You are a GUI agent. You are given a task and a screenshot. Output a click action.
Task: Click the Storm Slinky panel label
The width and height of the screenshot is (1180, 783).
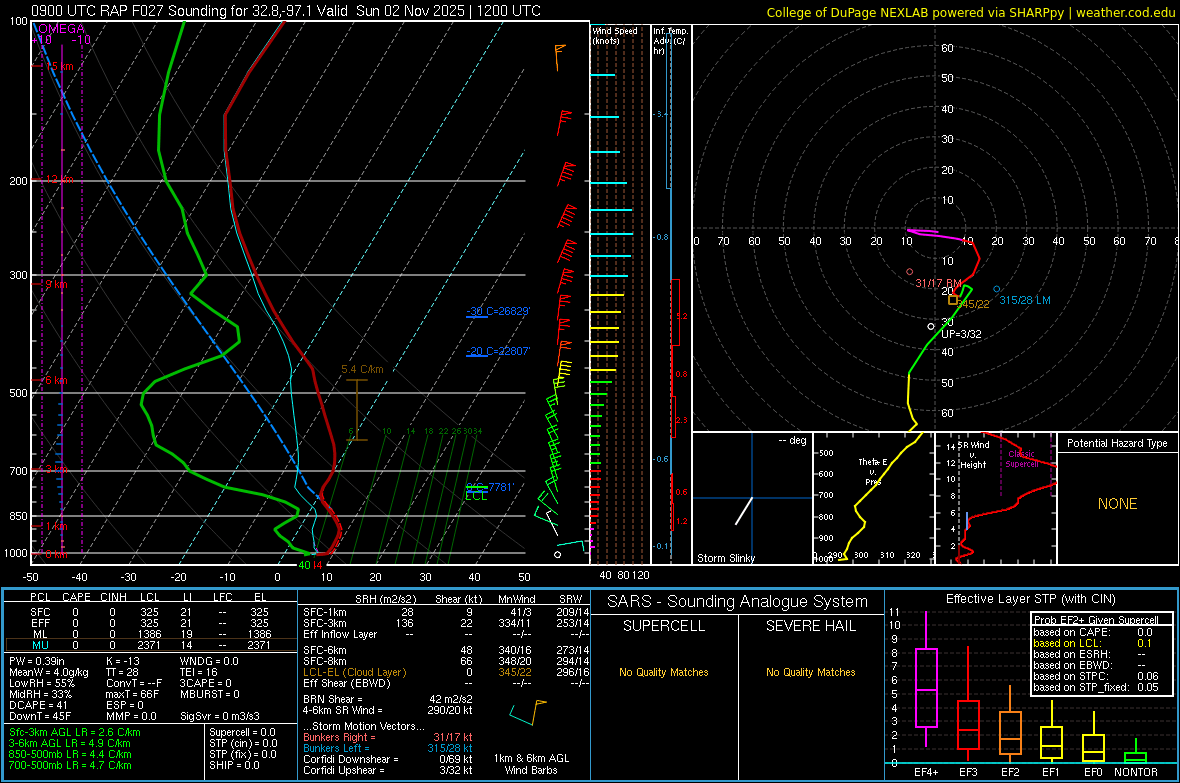726,558
